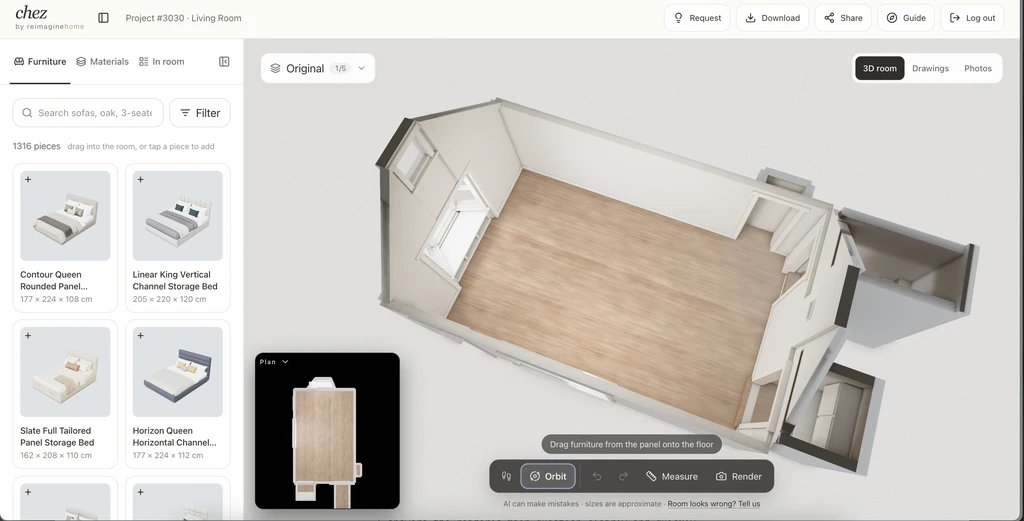Click the lightbulb Request button
The image size is (1024, 521).
[x=697, y=18]
